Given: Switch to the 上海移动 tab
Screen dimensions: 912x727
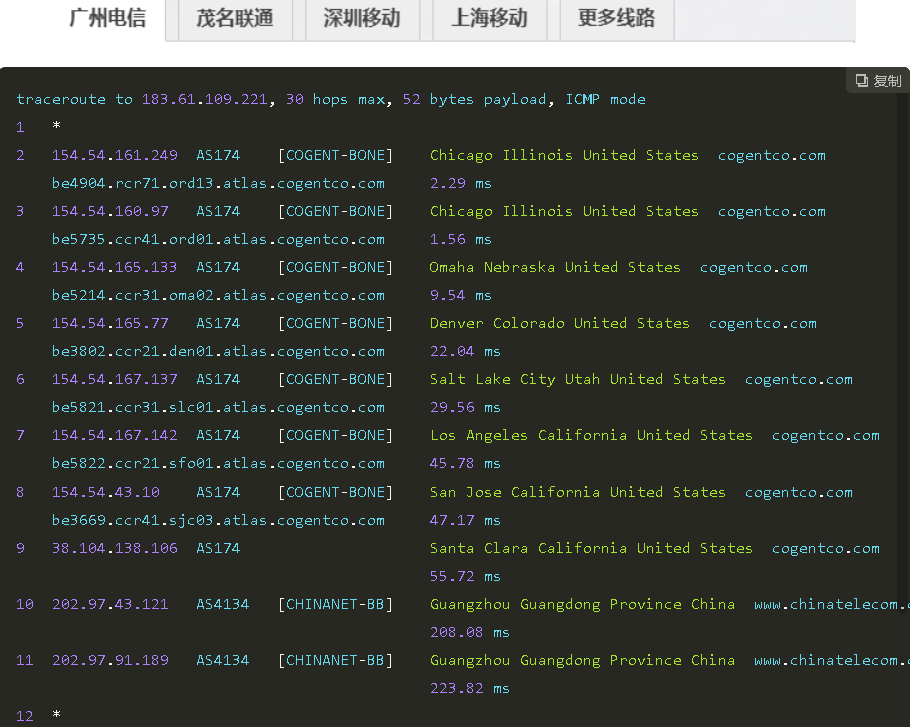Looking at the screenshot, I should coord(489,19).
